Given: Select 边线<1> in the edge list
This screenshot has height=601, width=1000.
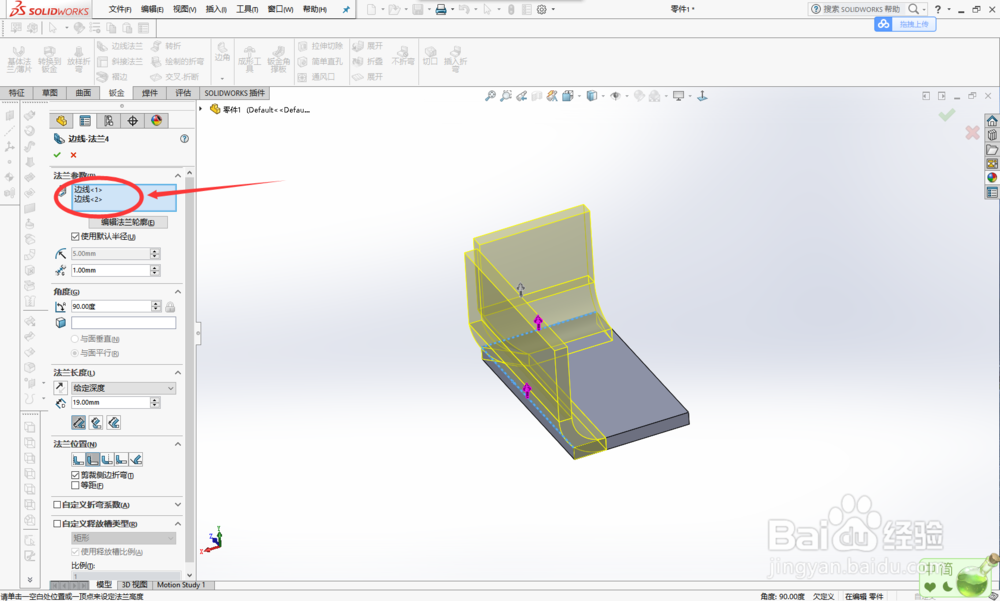Looking at the screenshot, I should [x=88, y=189].
